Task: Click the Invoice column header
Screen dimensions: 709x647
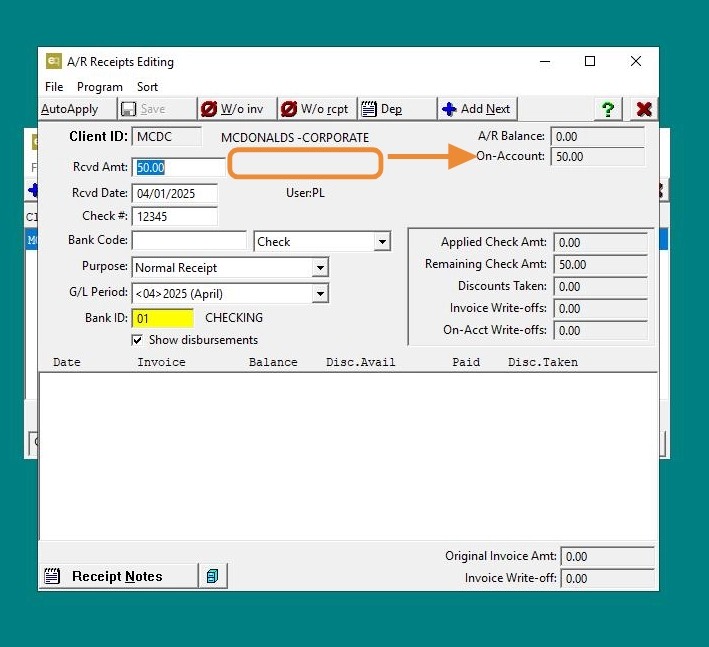Action: click(x=161, y=362)
